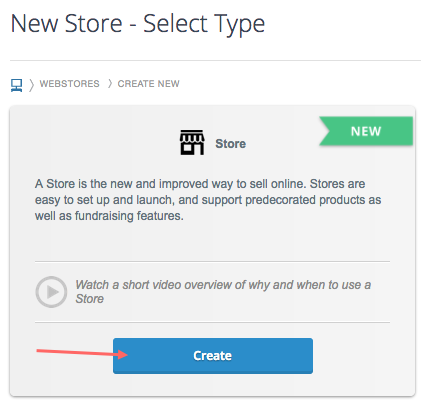Click the fundraising features line of description
Viewport: 421px width, 404px height.
[109, 216]
